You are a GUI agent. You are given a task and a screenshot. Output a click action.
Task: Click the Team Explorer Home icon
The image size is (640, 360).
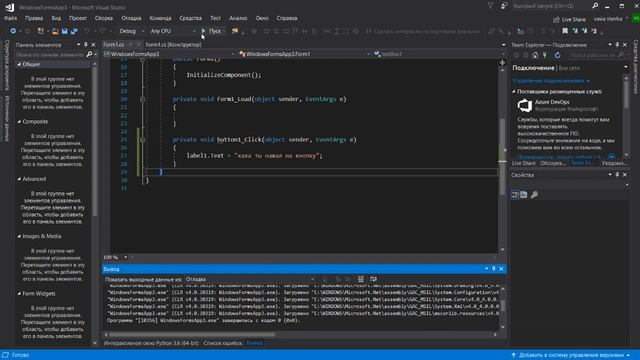535,55
